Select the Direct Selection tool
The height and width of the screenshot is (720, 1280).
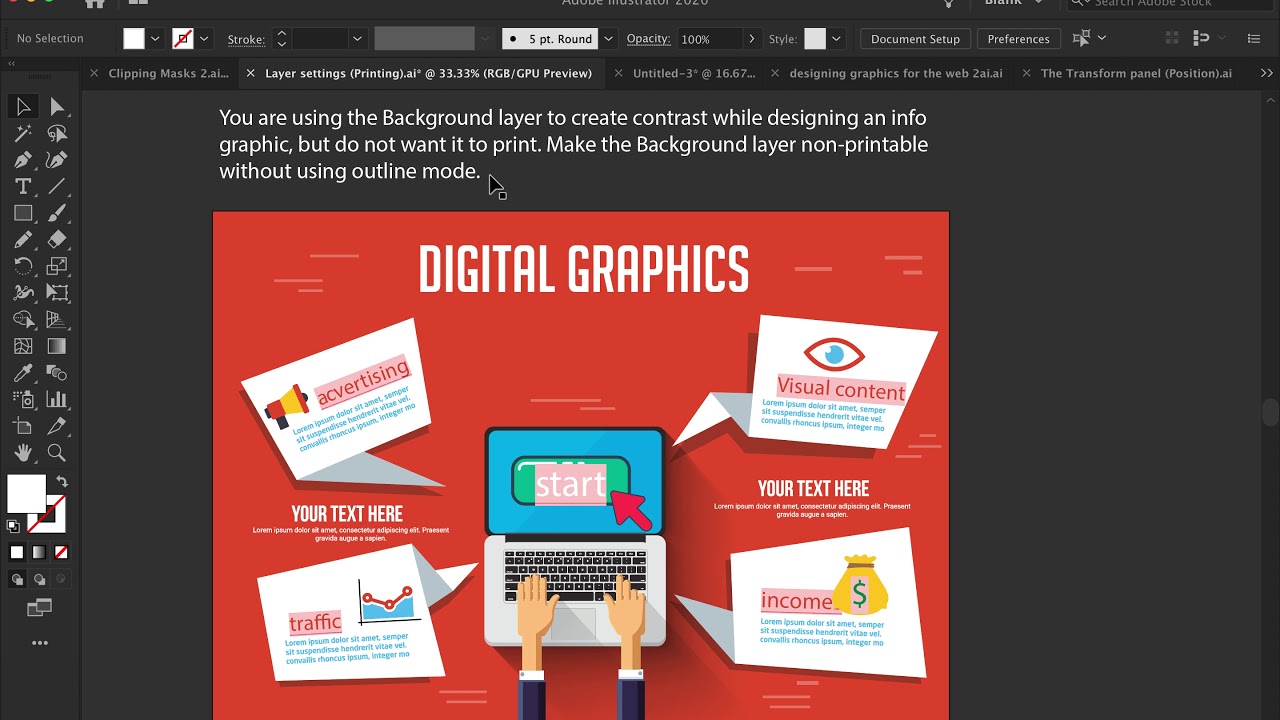click(57, 106)
